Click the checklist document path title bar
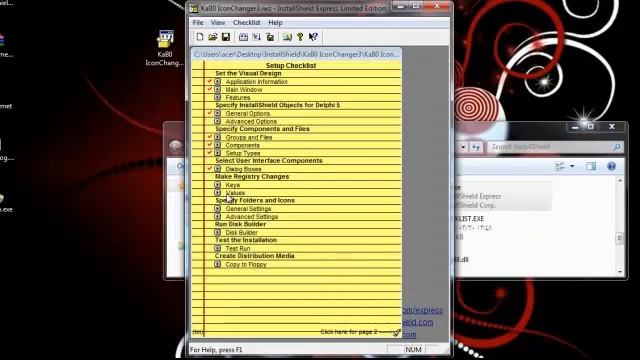The width and height of the screenshot is (640, 360). tap(297, 54)
